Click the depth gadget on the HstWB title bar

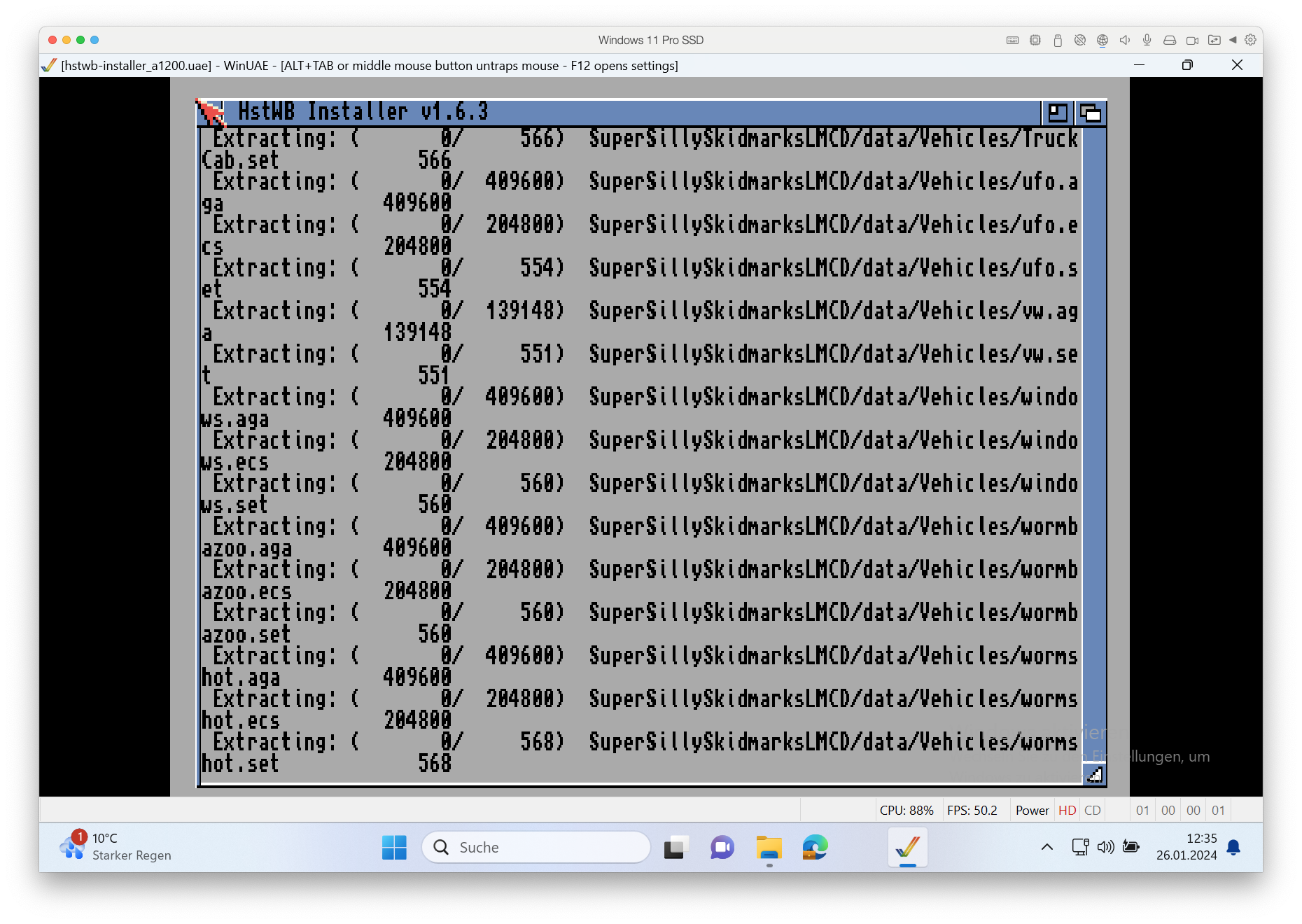coord(1092,113)
